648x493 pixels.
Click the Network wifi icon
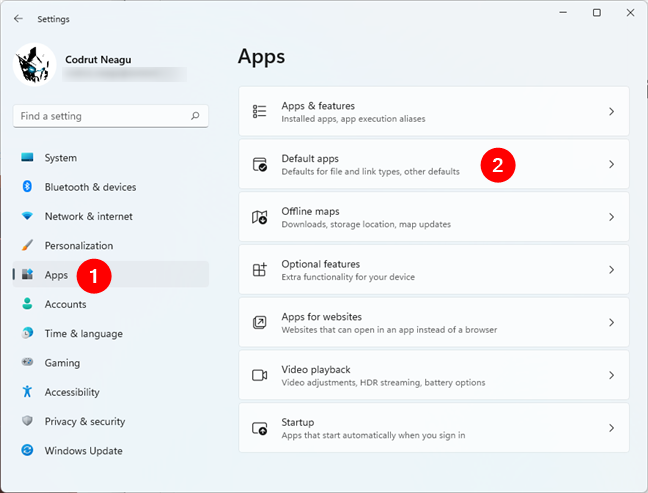pyautogui.click(x=27, y=216)
